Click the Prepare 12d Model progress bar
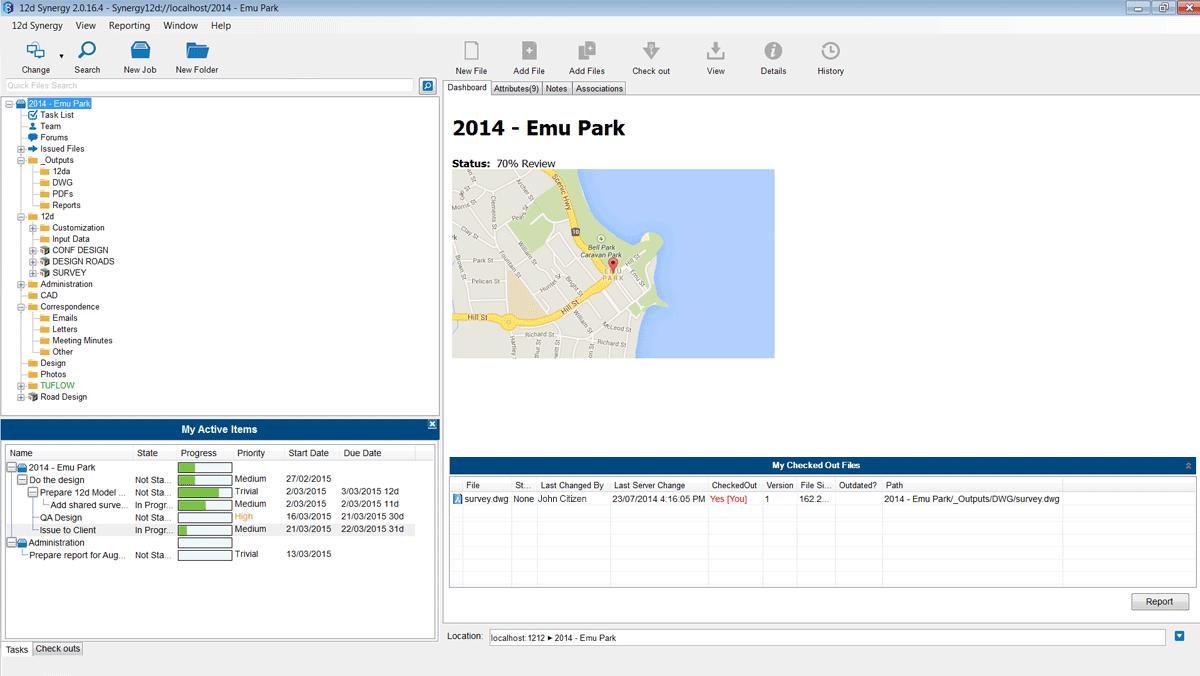 click(x=205, y=492)
